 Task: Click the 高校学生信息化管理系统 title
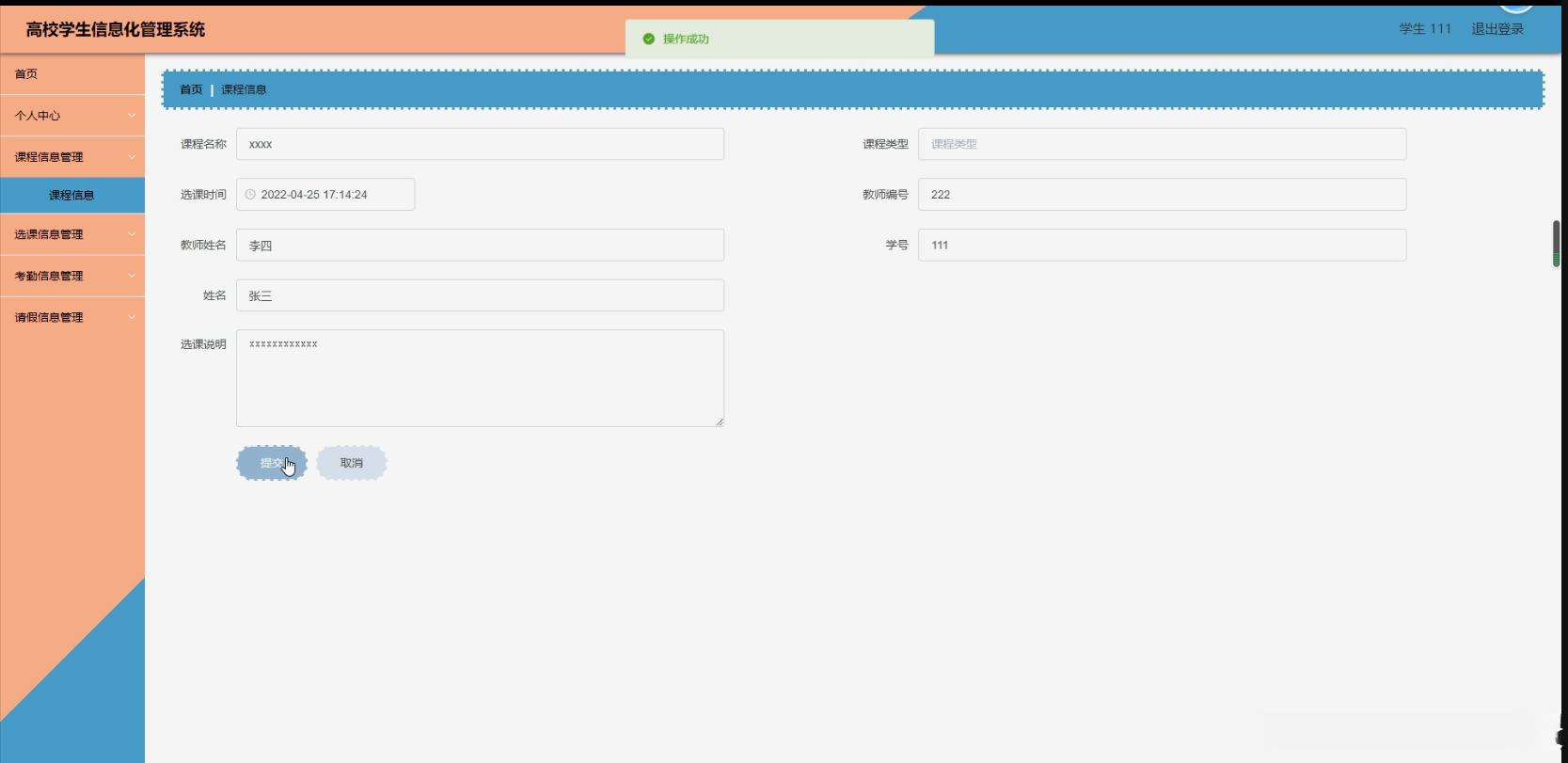pyautogui.click(x=116, y=29)
